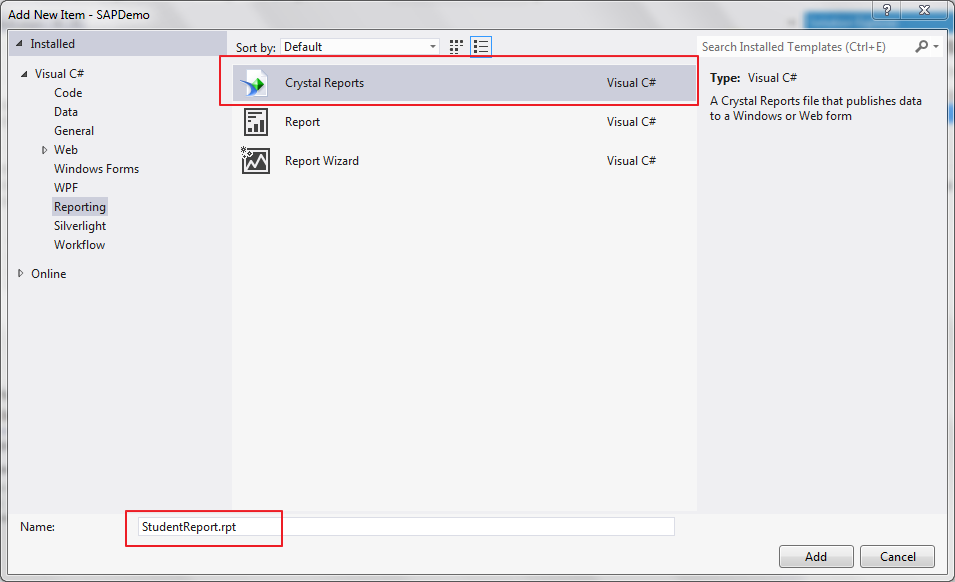
Task: Choose the Silverlight category
Action: [x=80, y=226]
